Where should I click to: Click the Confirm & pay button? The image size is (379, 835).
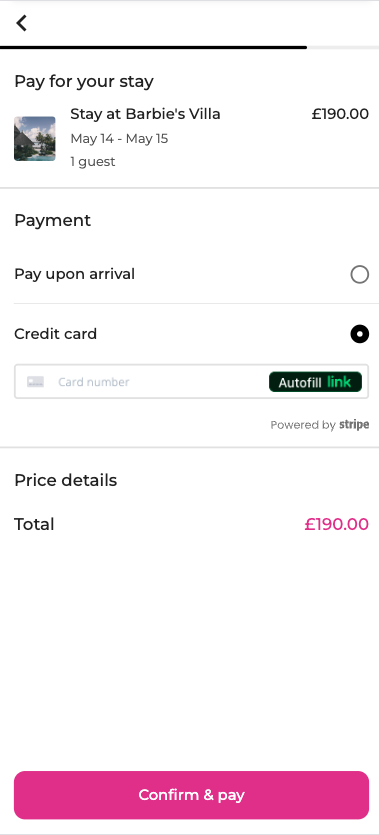(191, 795)
